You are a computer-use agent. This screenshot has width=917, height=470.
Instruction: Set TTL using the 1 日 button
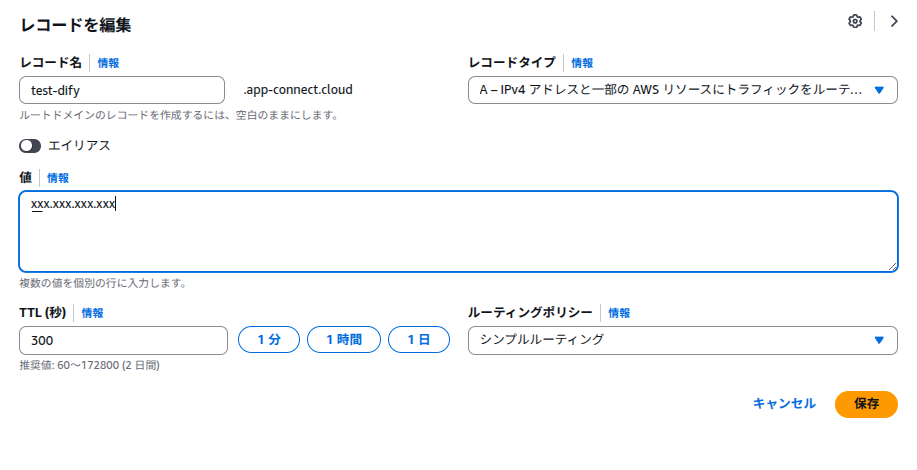pyautogui.click(x=419, y=340)
